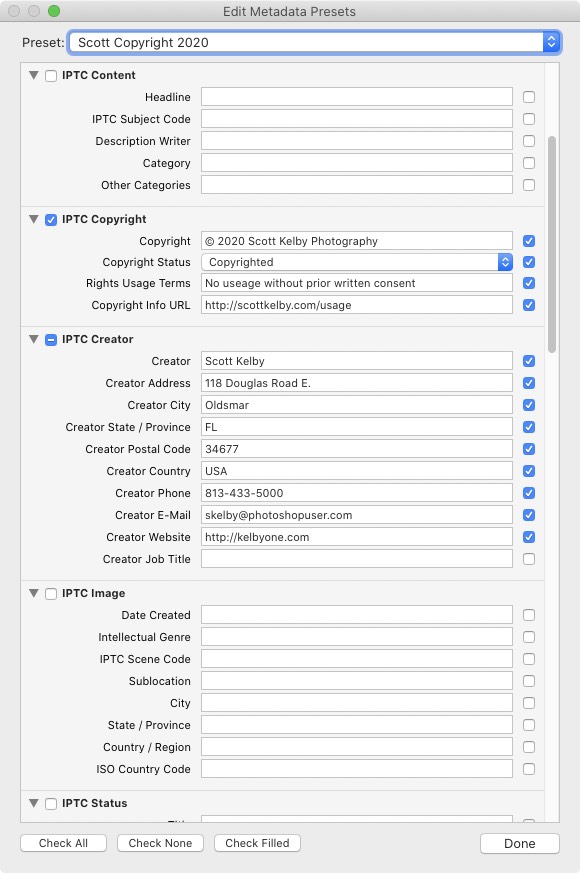Viewport: 580px width, 873px height.
Task: Open the Copyright Status dropdown
Action: click(357, 262)
